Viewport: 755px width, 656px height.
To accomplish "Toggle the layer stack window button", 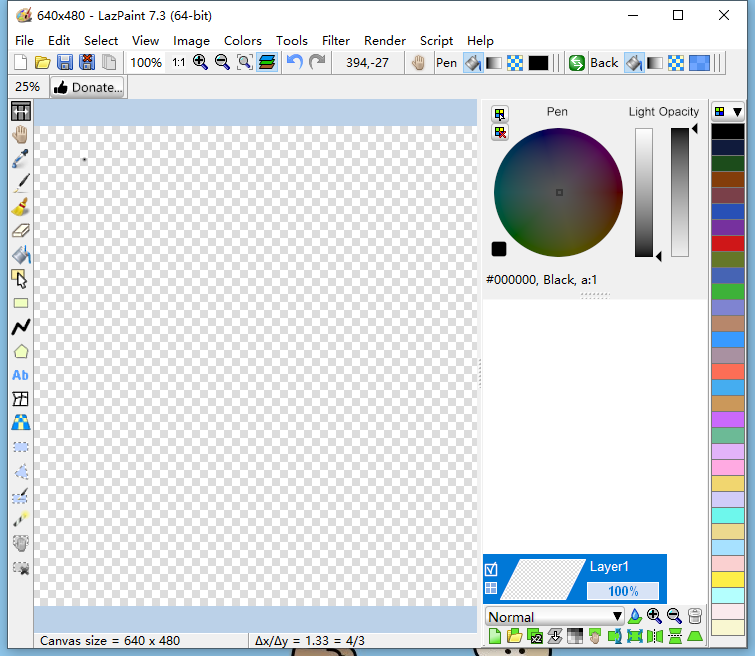I will (267, 63).
